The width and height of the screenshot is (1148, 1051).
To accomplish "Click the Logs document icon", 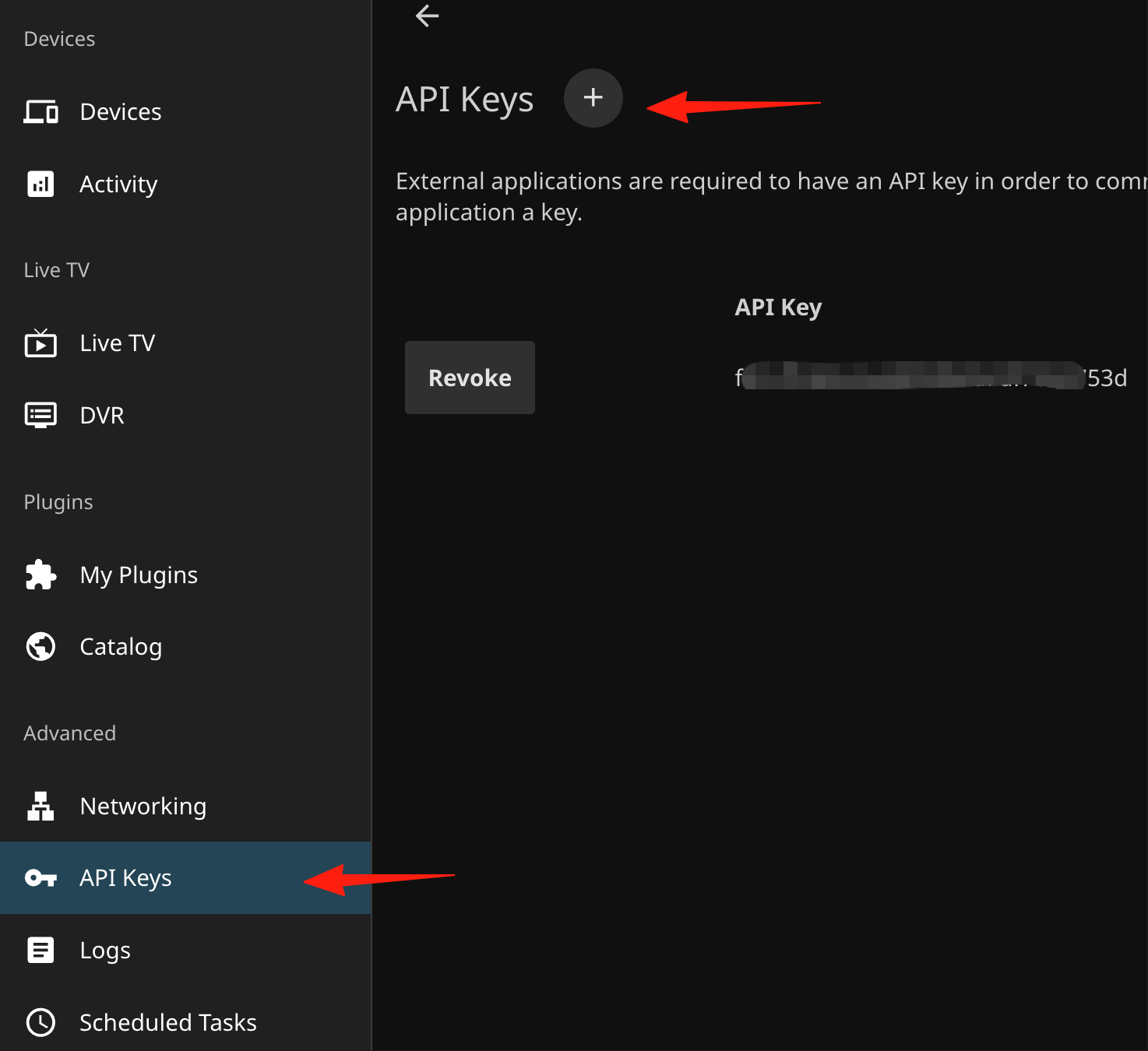I will pos(40,950).
